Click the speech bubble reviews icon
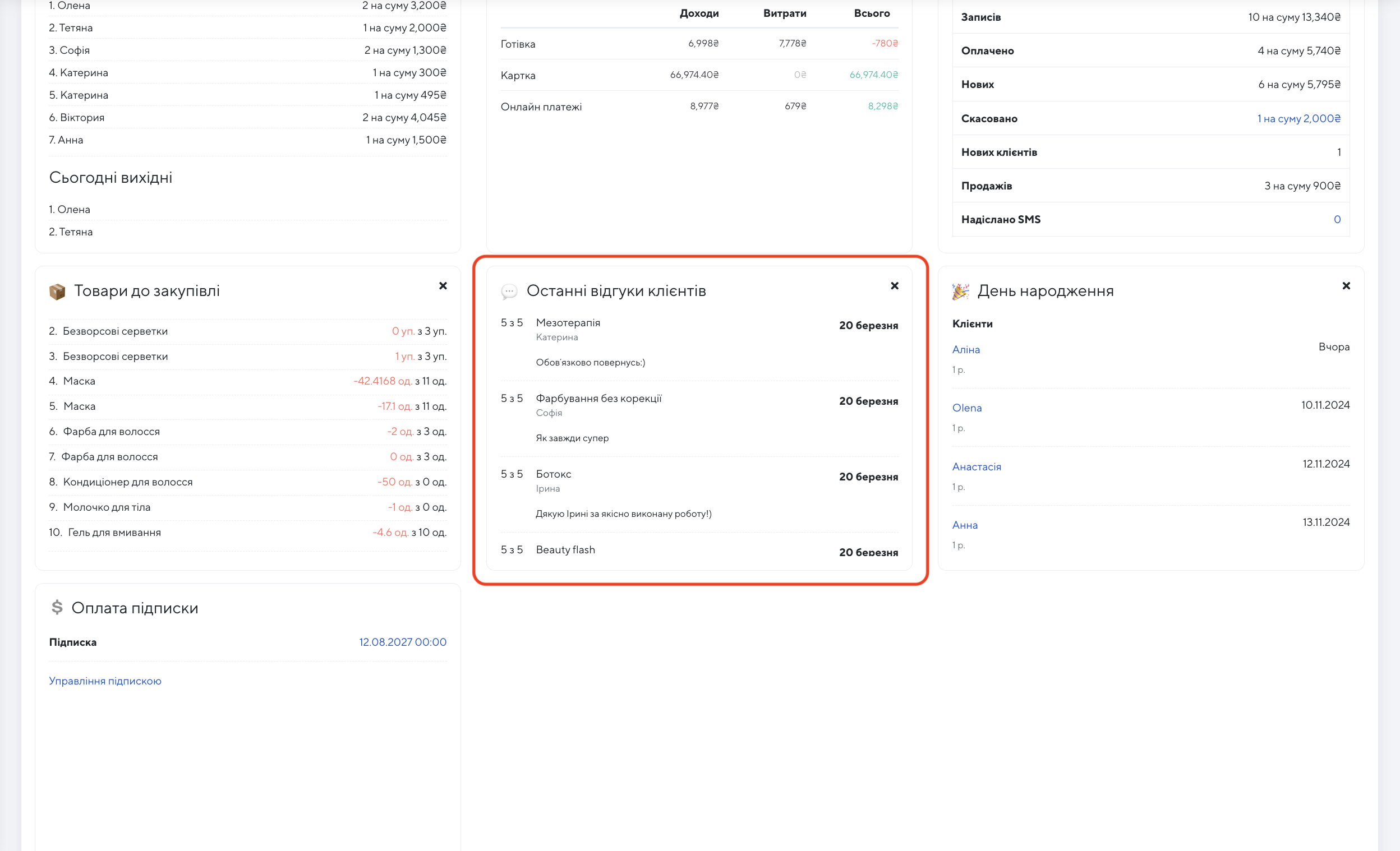 pyautogui.click(x=509, y=292)
